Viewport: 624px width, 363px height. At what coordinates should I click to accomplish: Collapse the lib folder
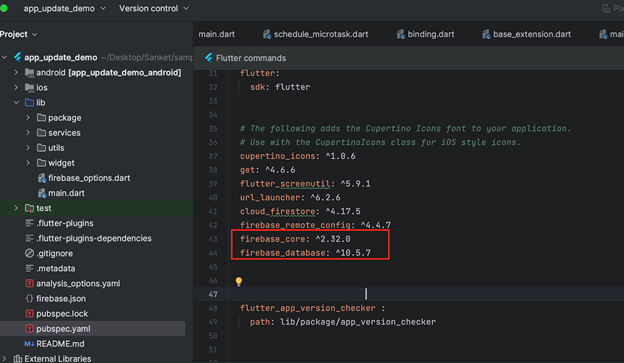click(x=16, y=103)
